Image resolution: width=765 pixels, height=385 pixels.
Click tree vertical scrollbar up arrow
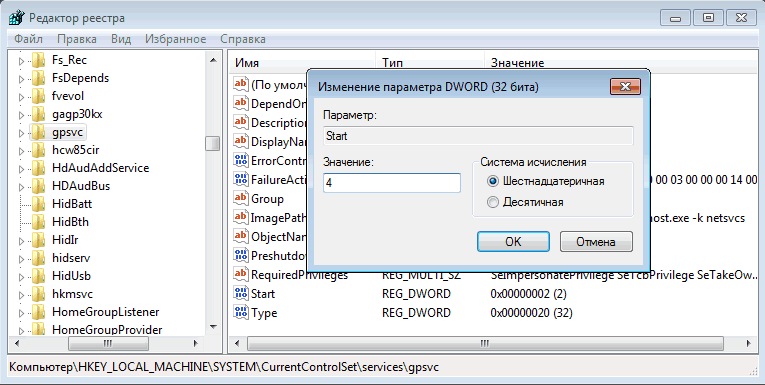pyautogui.click(x=213, y=60)
